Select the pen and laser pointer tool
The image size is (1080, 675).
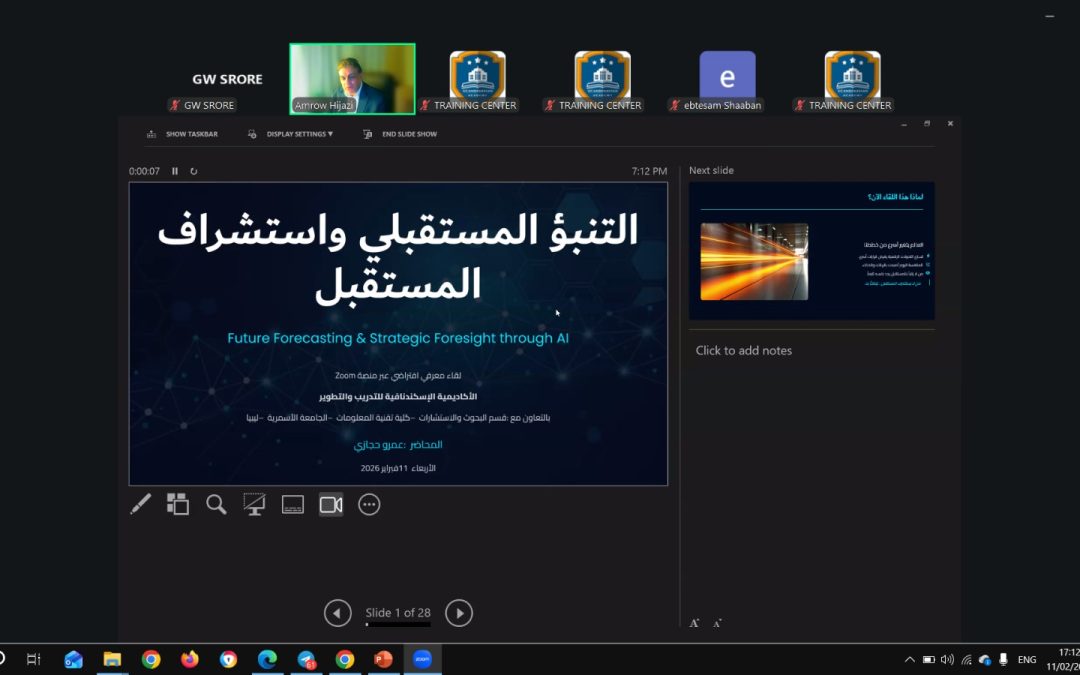tap(140, 504)
